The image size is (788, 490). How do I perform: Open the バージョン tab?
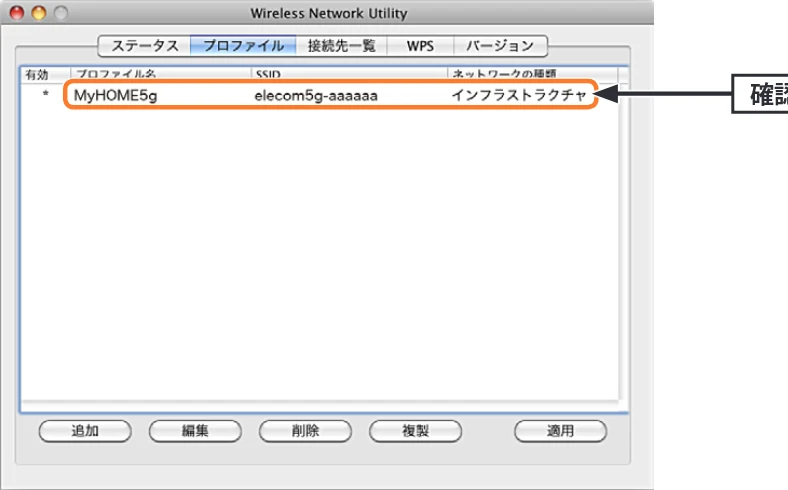click(500, 46)
